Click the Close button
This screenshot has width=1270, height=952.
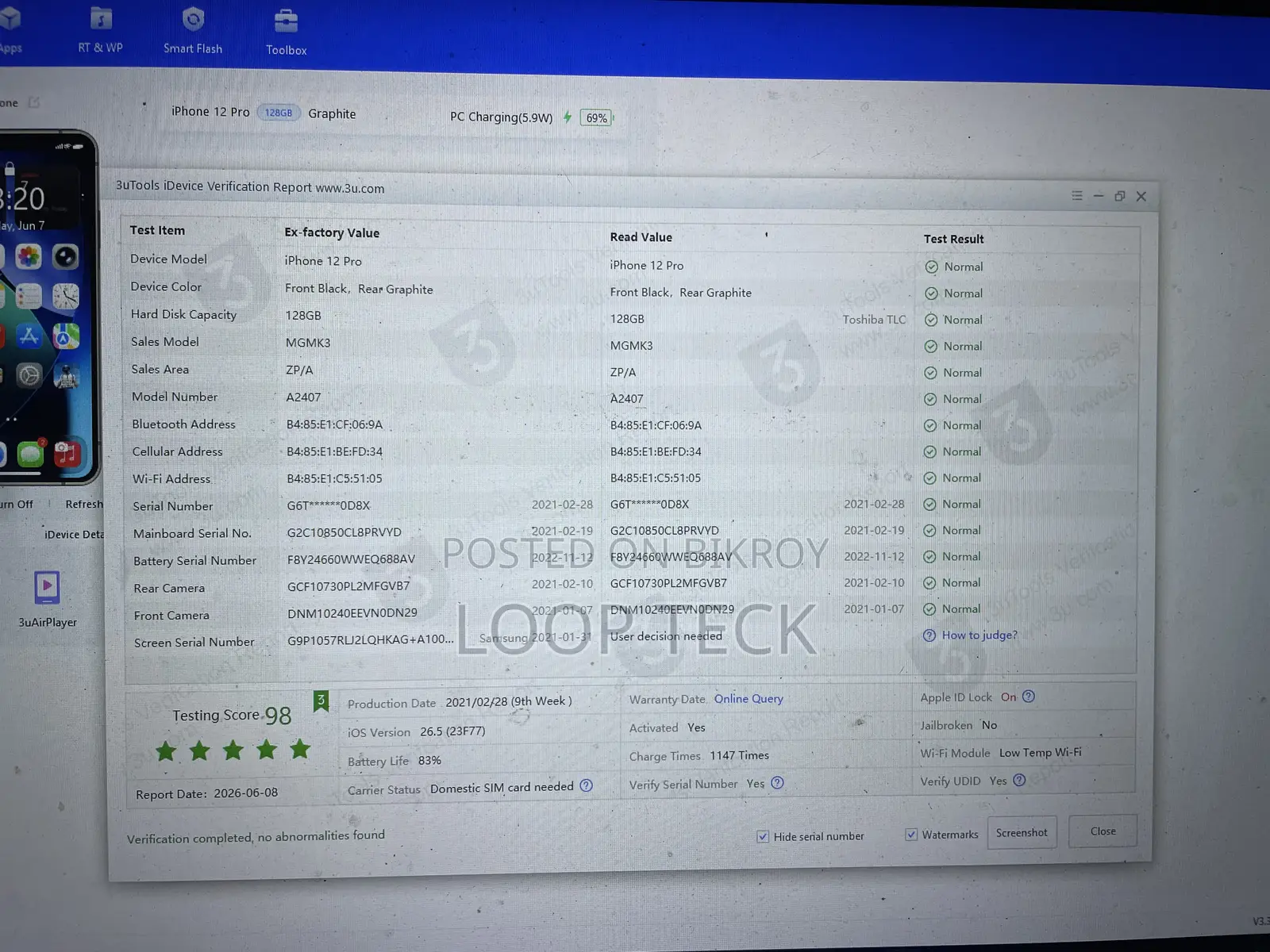coord(1103,831)
